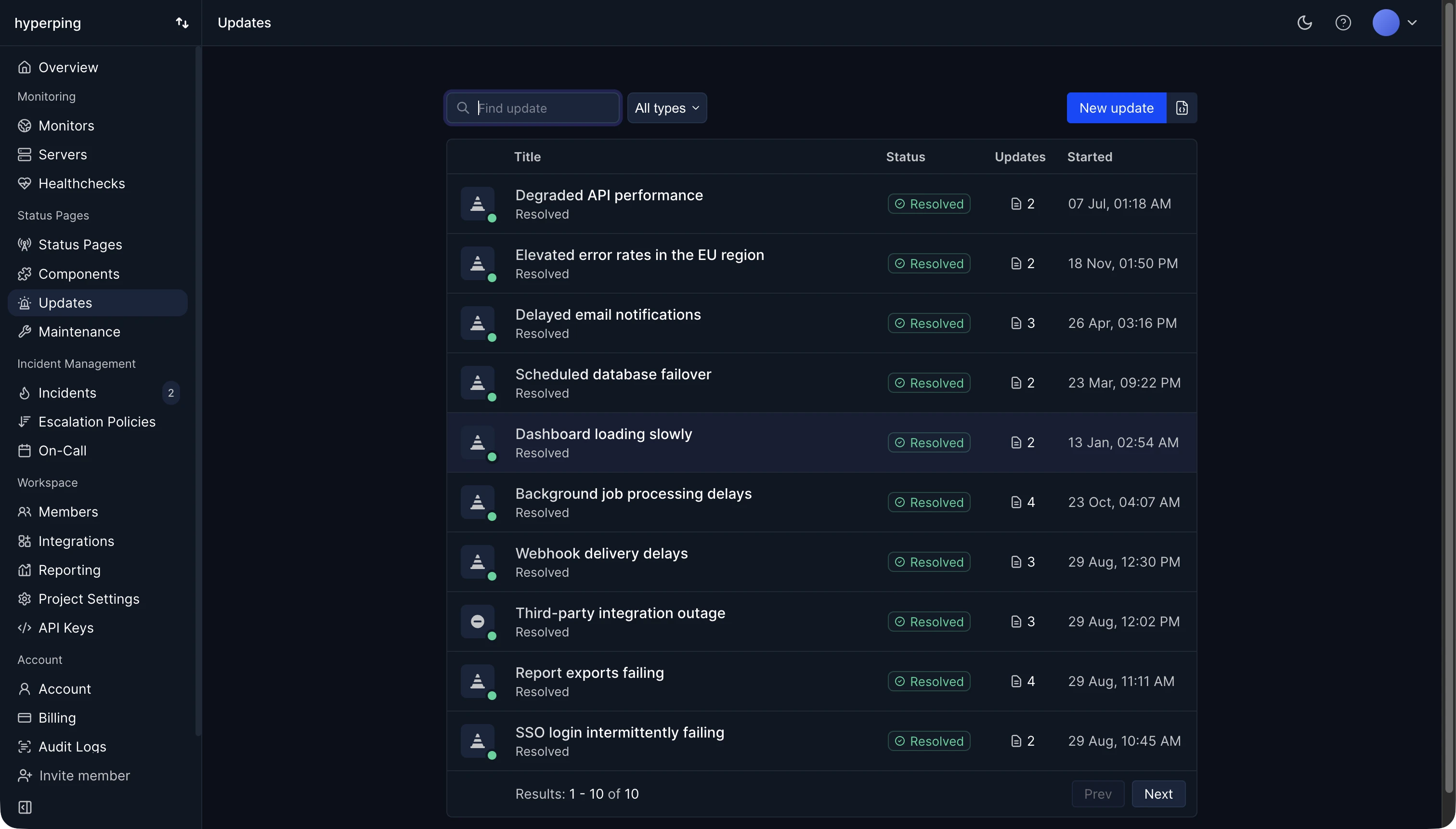Click Resolved badge for Report exports failing

tap(929, 682)
